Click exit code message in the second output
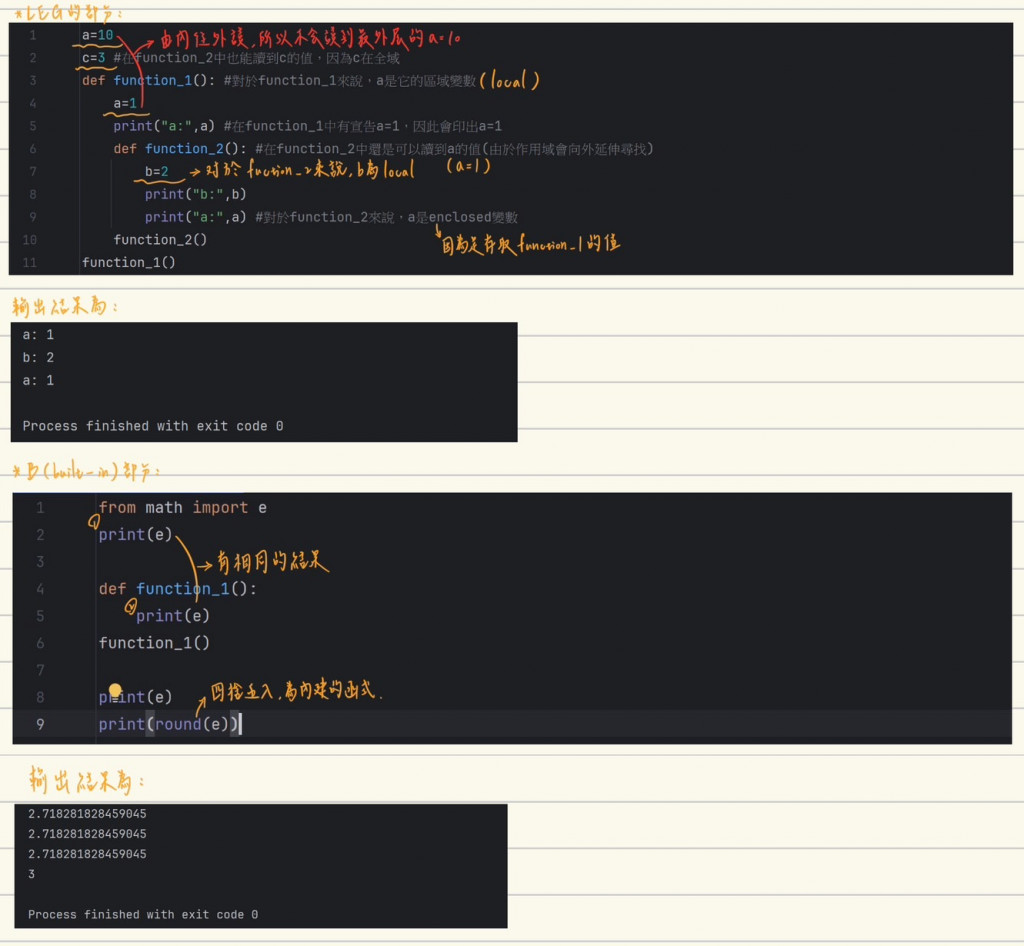 (143, 915)
